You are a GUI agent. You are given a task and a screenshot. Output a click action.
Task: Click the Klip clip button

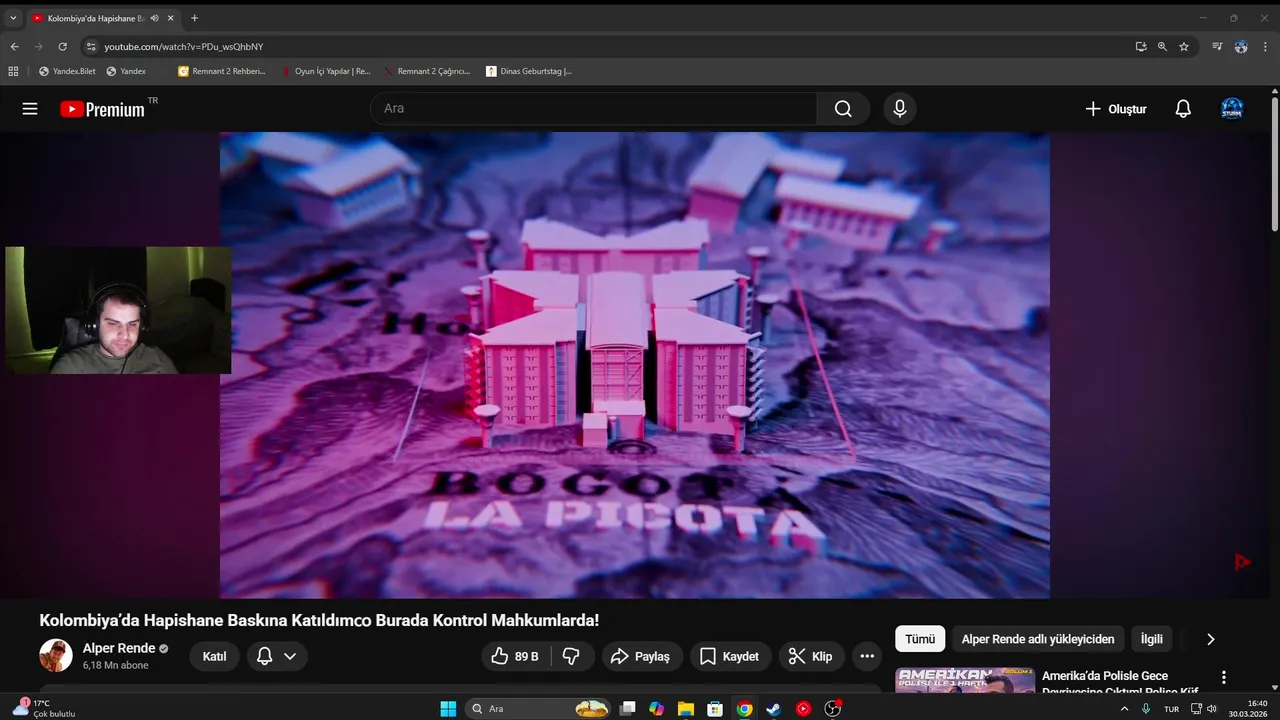(x=811, y=656)
